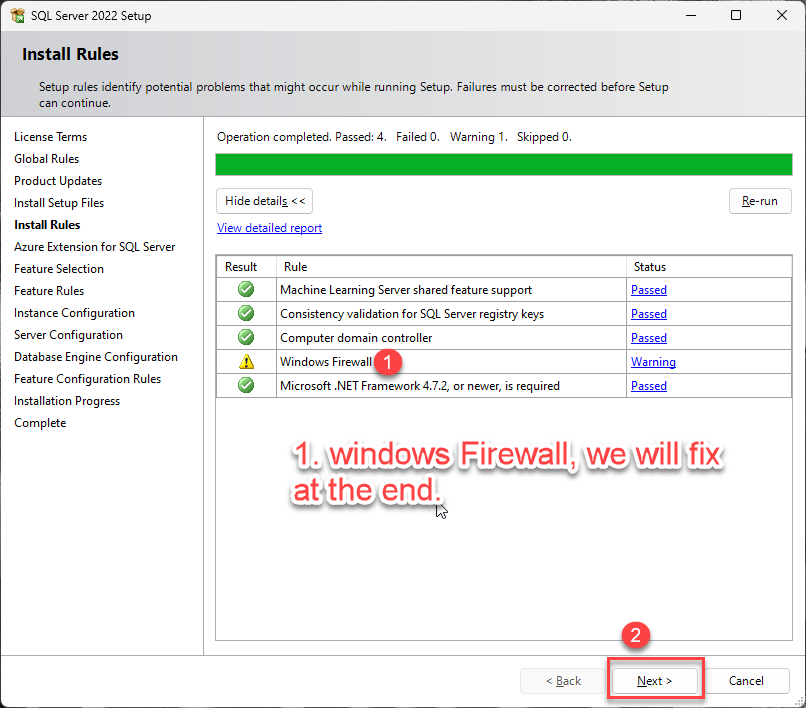Screen dimensions: 806x708
Task: Select Feature Selection in the left steps list
Action: tap(59, 269)
